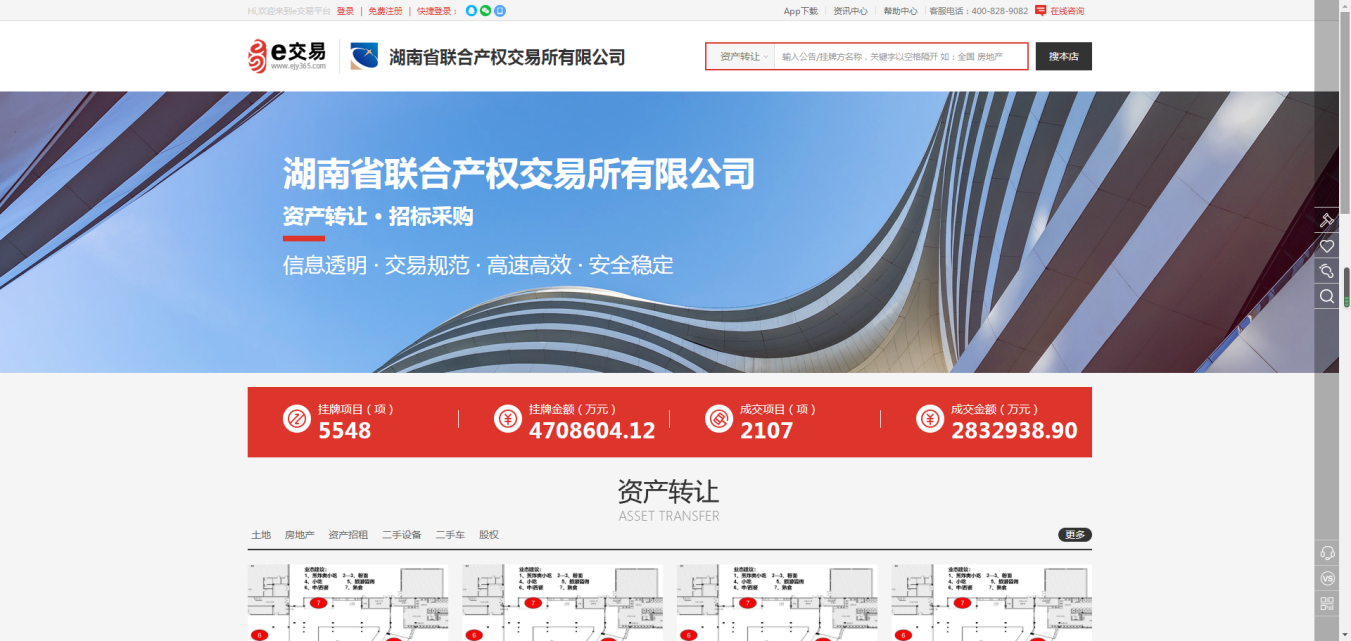This screenshot has width=1351, height=641.
Task: Click the listed projects count 5548
Action: [x=345, y=431]
